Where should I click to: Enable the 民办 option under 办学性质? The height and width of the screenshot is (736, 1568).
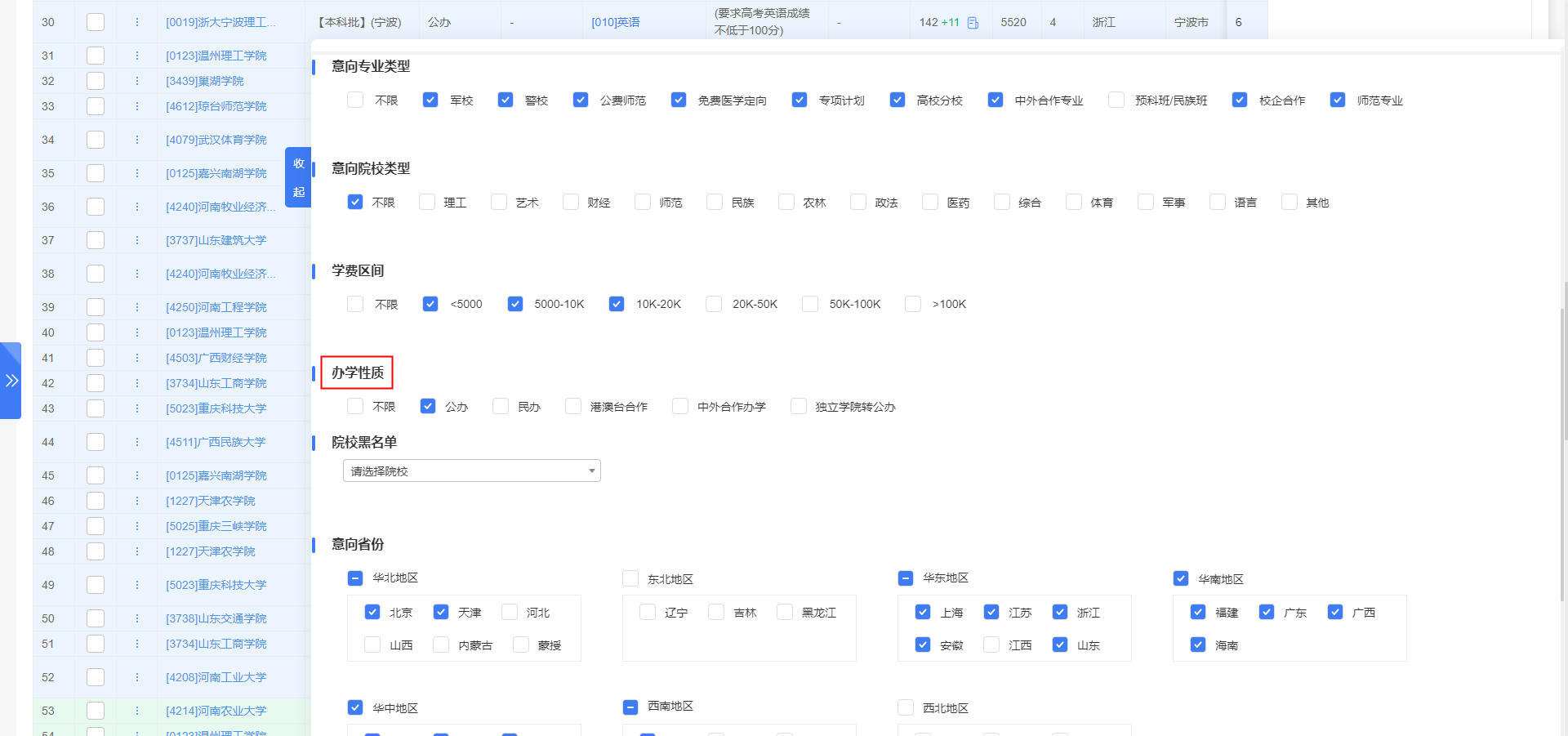[x=500, y=406]
